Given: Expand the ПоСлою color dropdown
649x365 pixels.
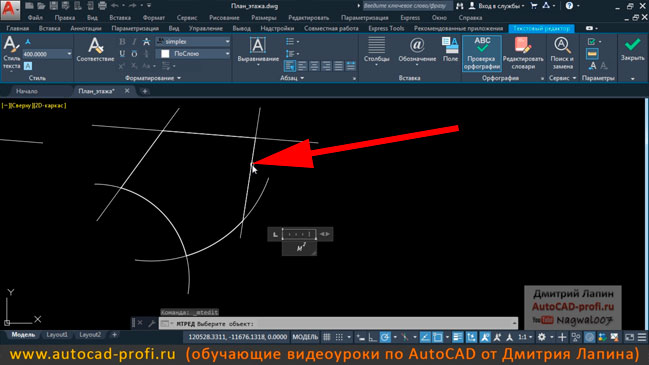Looking at the screenshot, I should pos(227,54).
